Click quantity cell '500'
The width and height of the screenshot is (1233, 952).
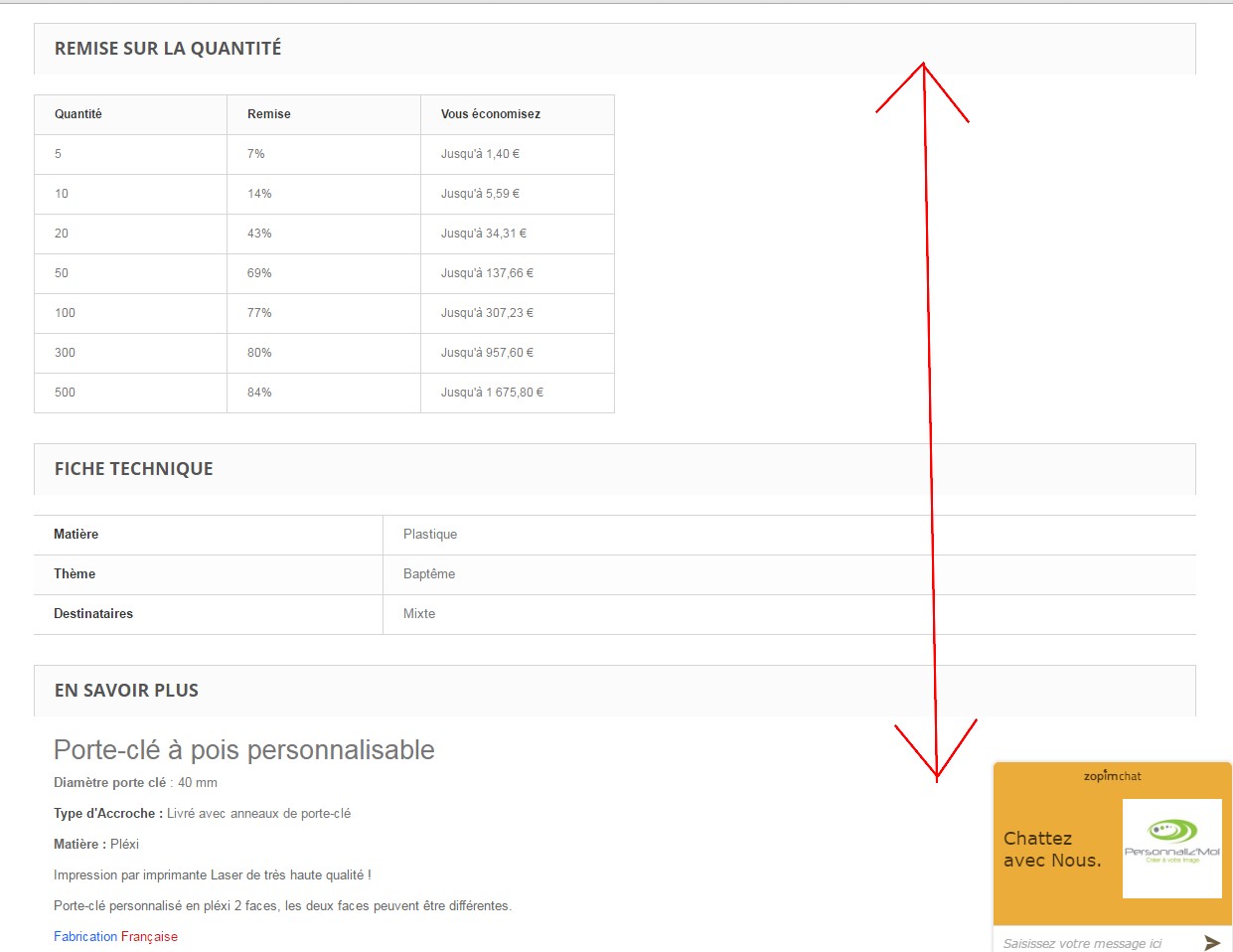(x=130, y=393)
